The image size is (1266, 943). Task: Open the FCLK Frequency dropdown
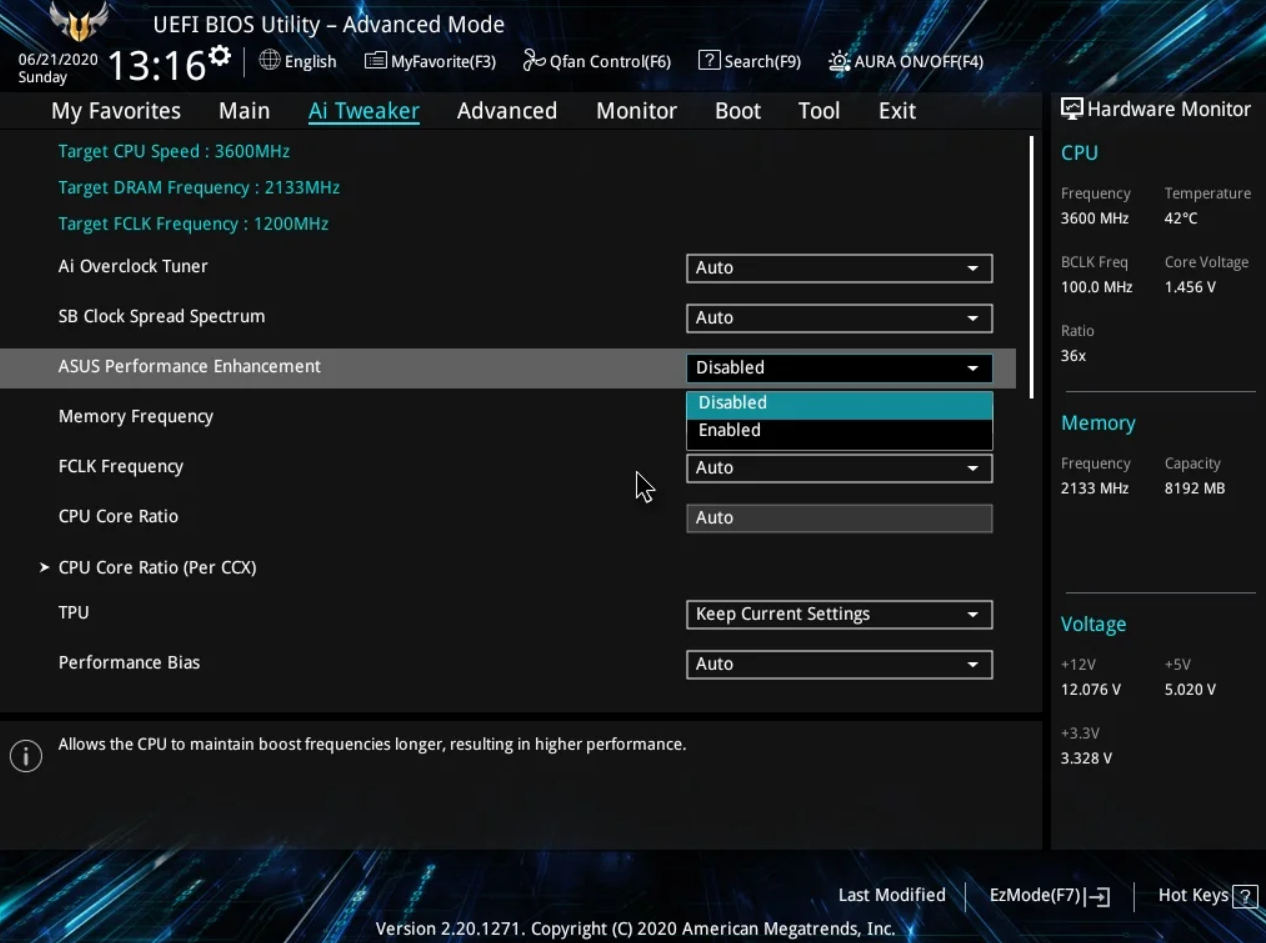(x=839, y=468)
